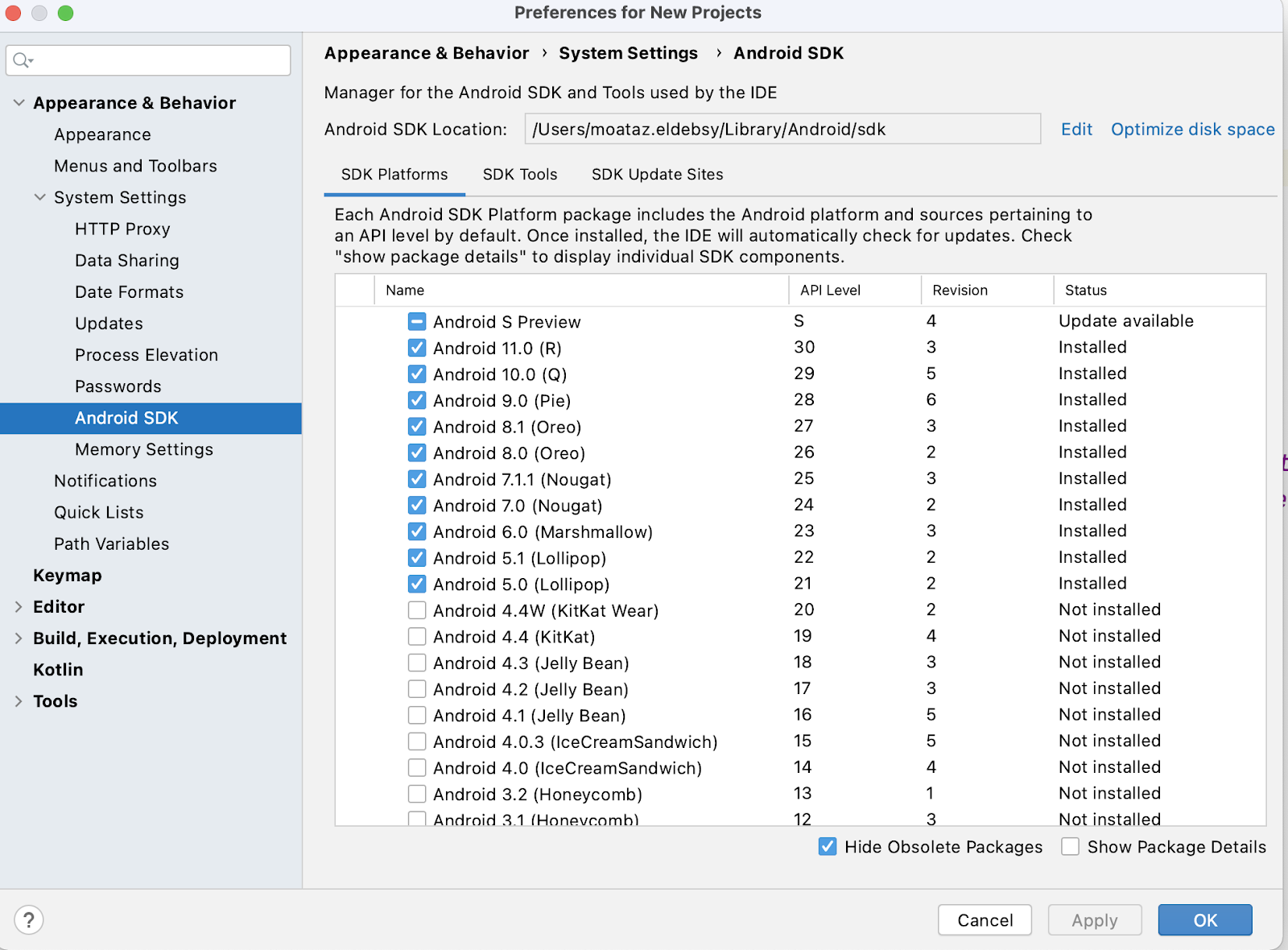Click 'Update available' status text
Image resolution: width=1288 pixels, height=950 pixels.
1126,320
